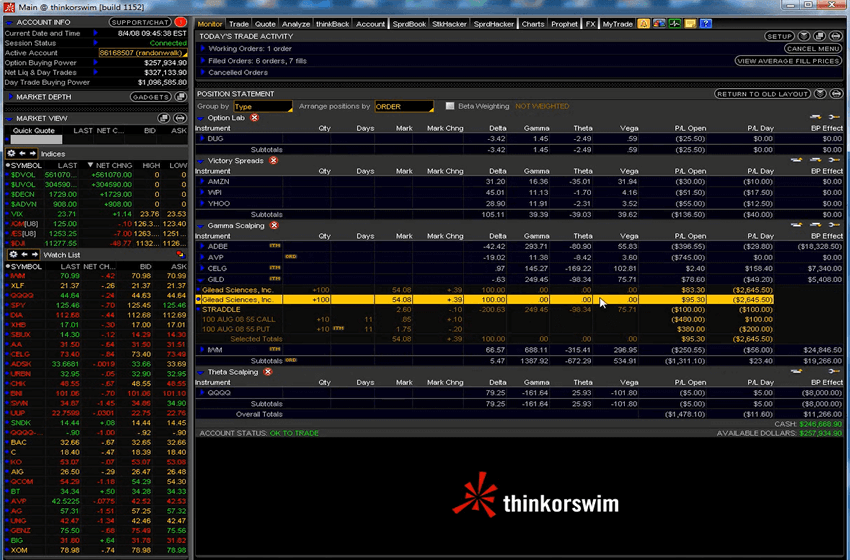Open the Arrange positions by ORDER dropdown
This screenshot has width=850, height=560.
(x=404, y=106)
